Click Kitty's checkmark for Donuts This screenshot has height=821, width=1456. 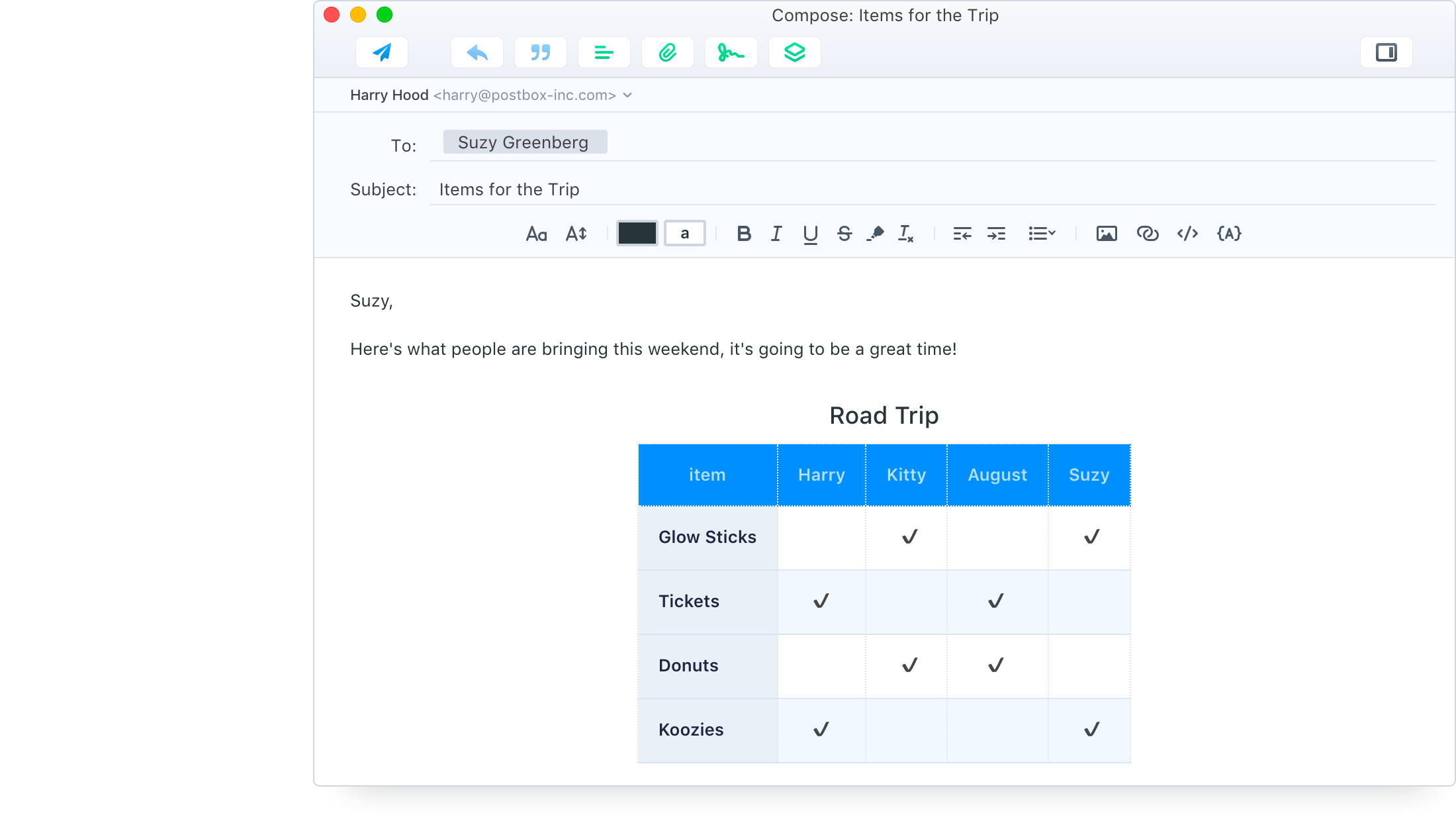pos(910,665)
